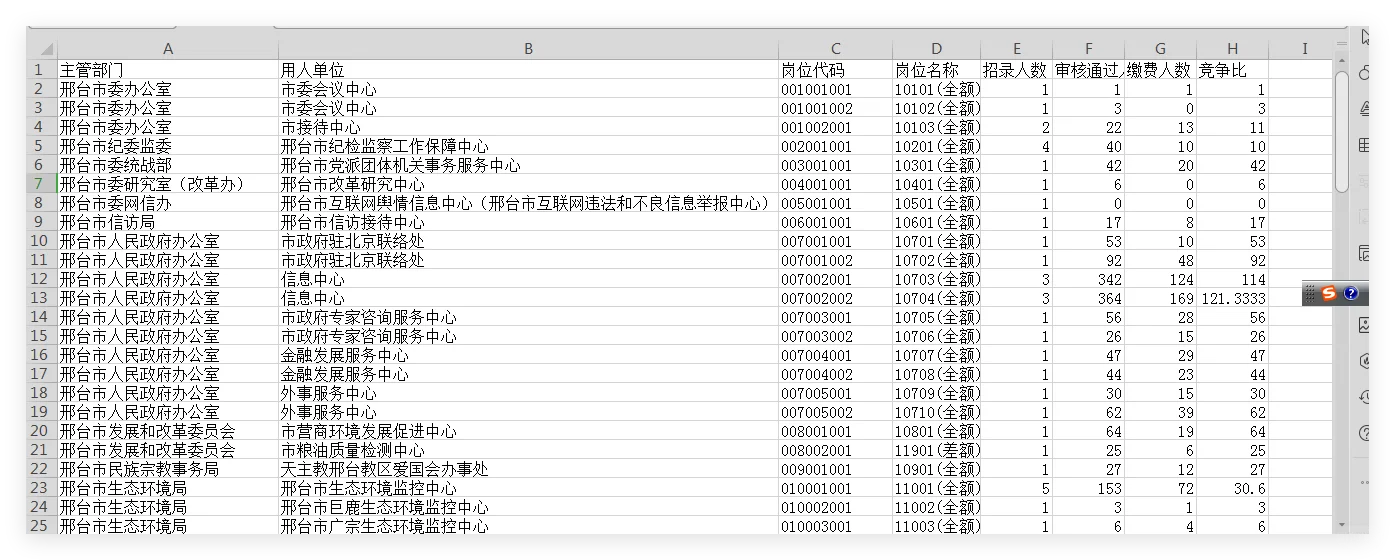Select column I header
The image size is (1395, 560).
click(x=1304, y=49)
